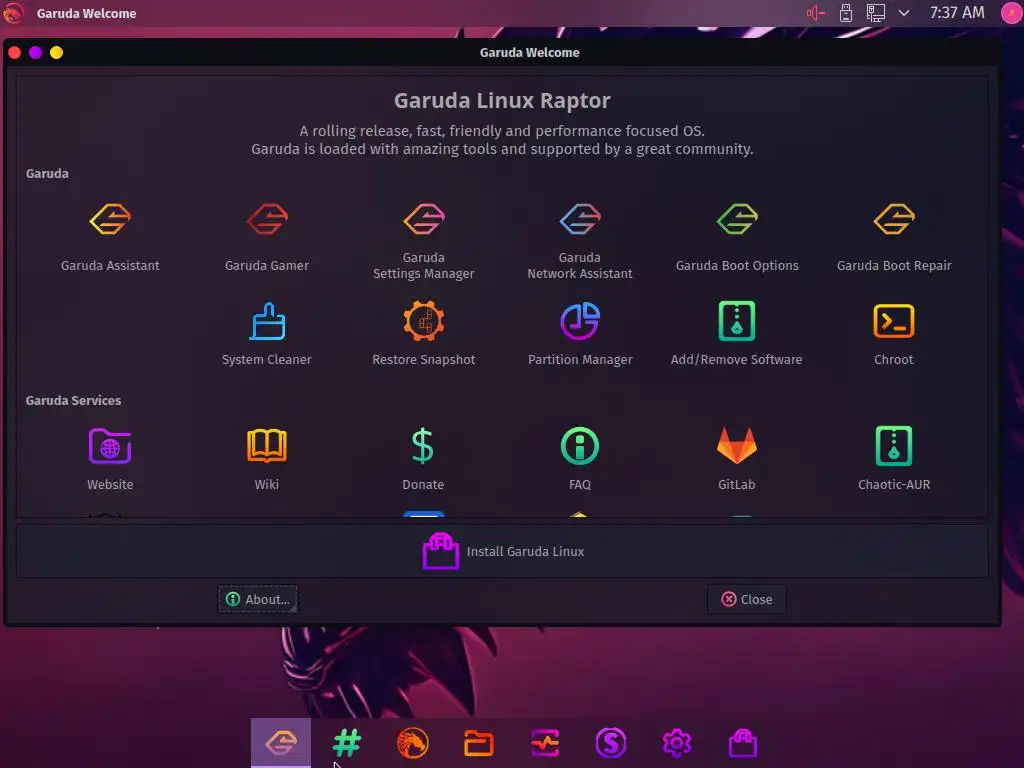Launch Chroot tool
1024x768 pixels.
[894, 333]
